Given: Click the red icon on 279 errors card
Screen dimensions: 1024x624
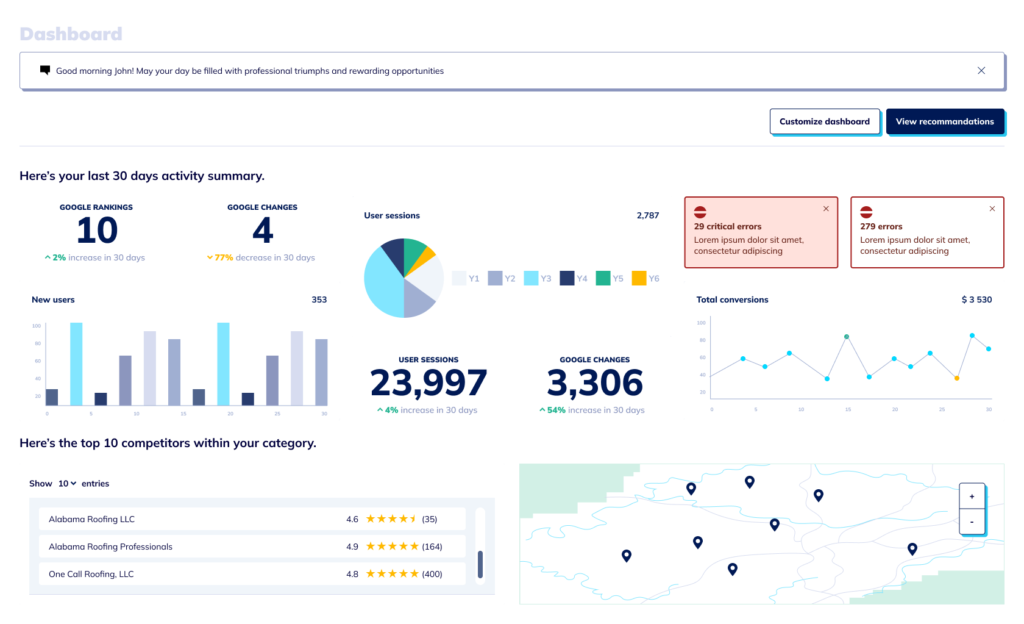Looking at the screenshot, I should (x=867, y=212).
